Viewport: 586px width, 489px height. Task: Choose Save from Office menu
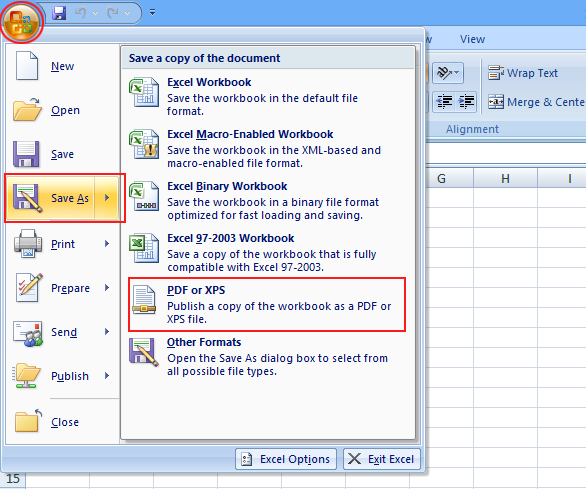(62, 154)
